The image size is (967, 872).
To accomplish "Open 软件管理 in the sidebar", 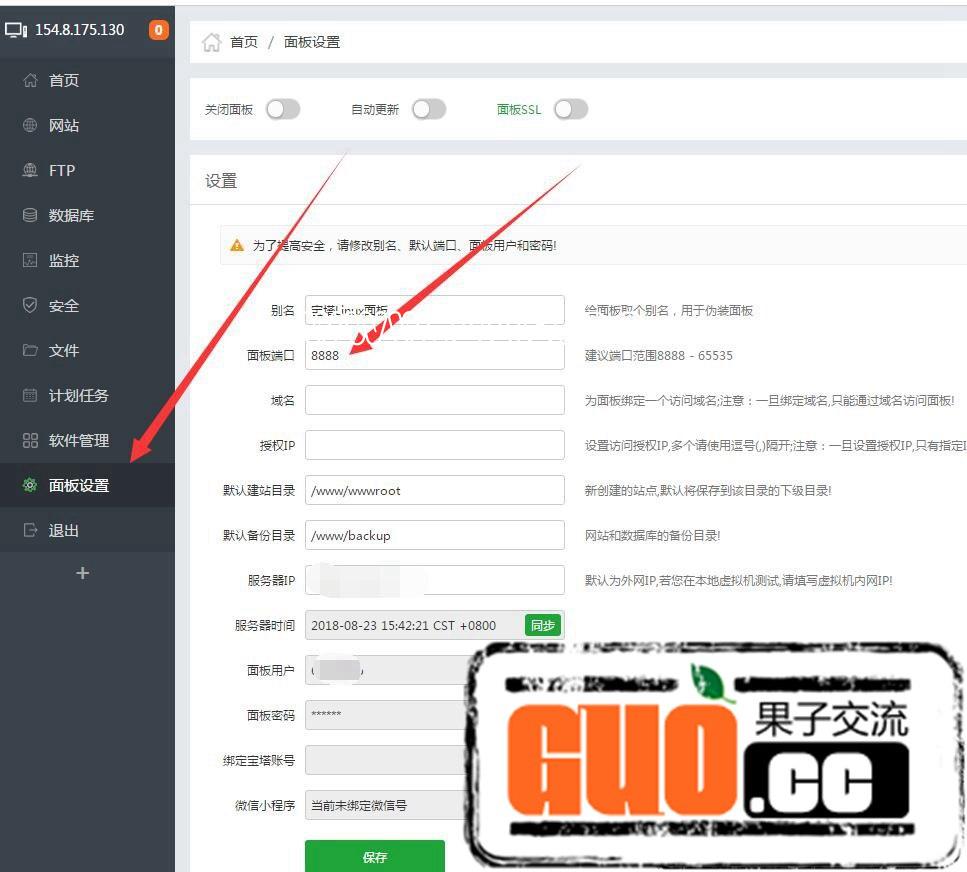I will click(78, 441).
